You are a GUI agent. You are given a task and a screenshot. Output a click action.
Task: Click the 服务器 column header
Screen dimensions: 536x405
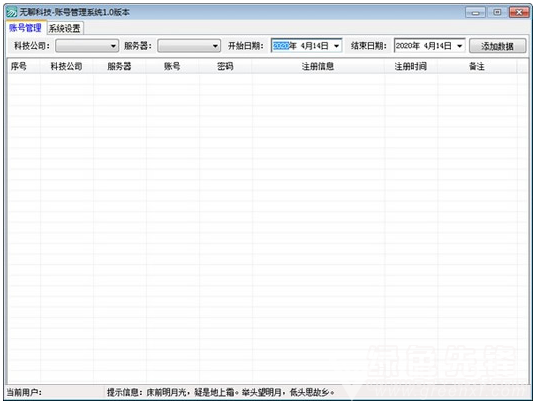120,66
